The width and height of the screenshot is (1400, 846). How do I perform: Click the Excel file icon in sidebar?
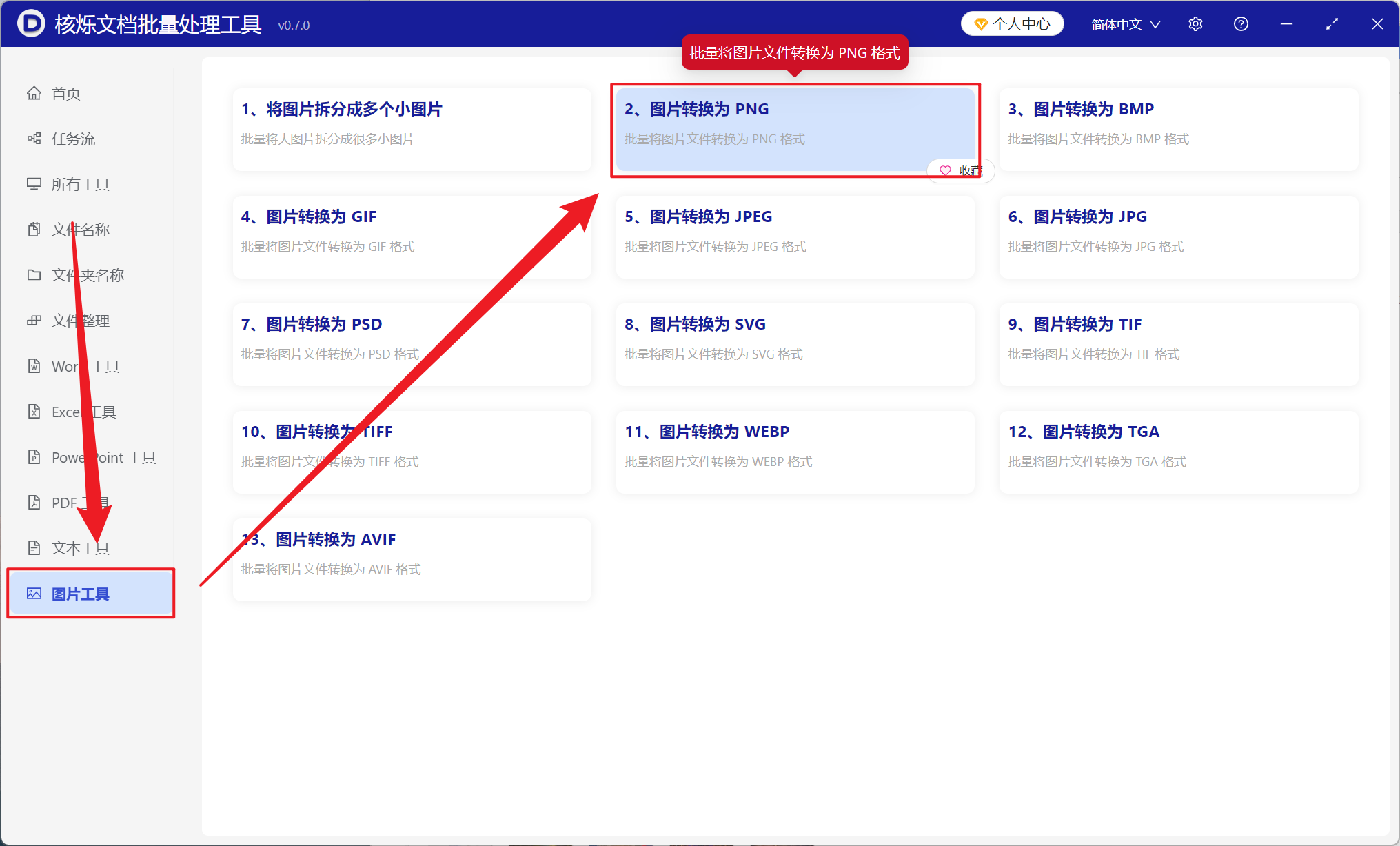point(34,412)
